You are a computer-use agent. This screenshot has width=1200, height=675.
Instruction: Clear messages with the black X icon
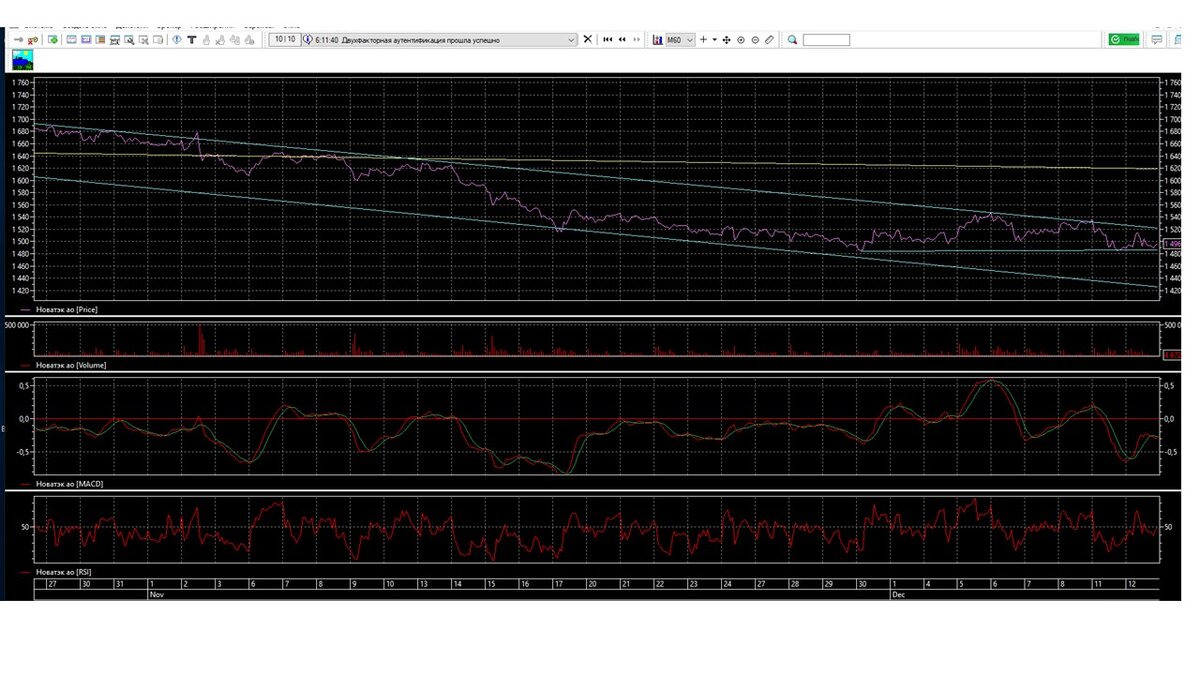tap(588, 40)
